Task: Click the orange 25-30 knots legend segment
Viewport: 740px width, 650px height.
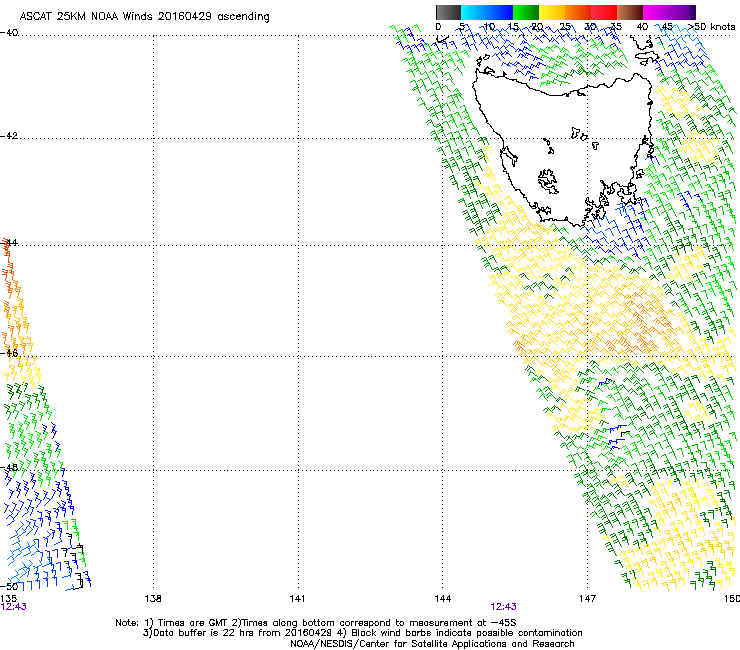Action: (578, 12)
